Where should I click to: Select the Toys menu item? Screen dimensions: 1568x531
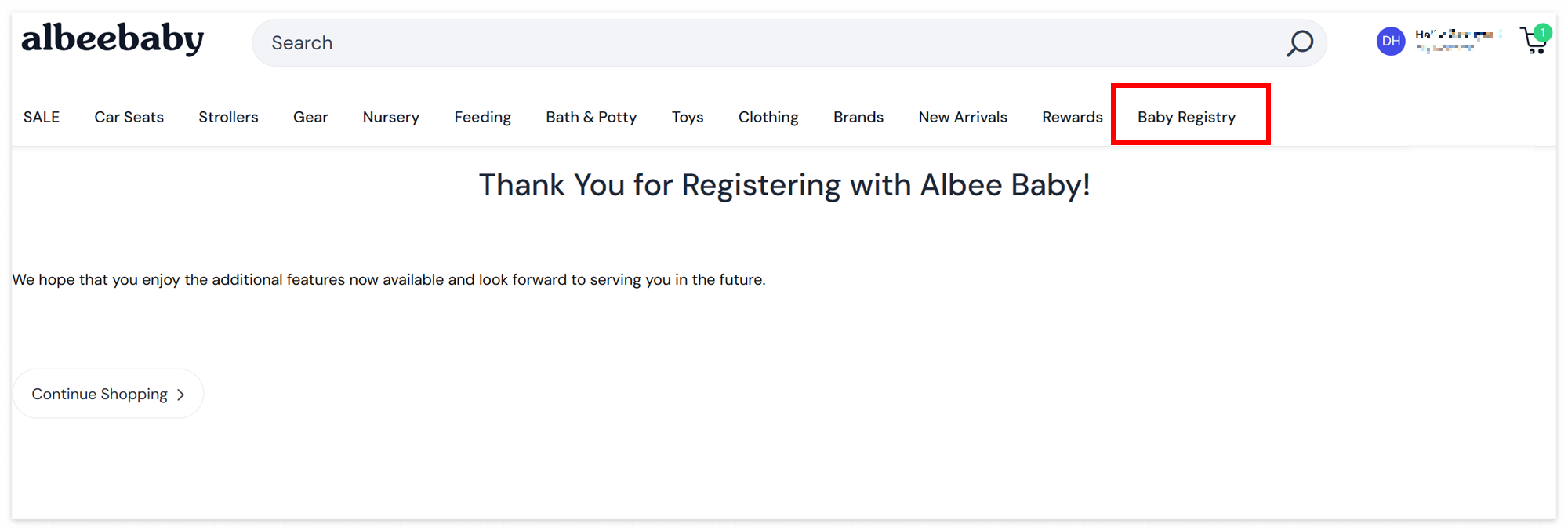coord(688,117)
